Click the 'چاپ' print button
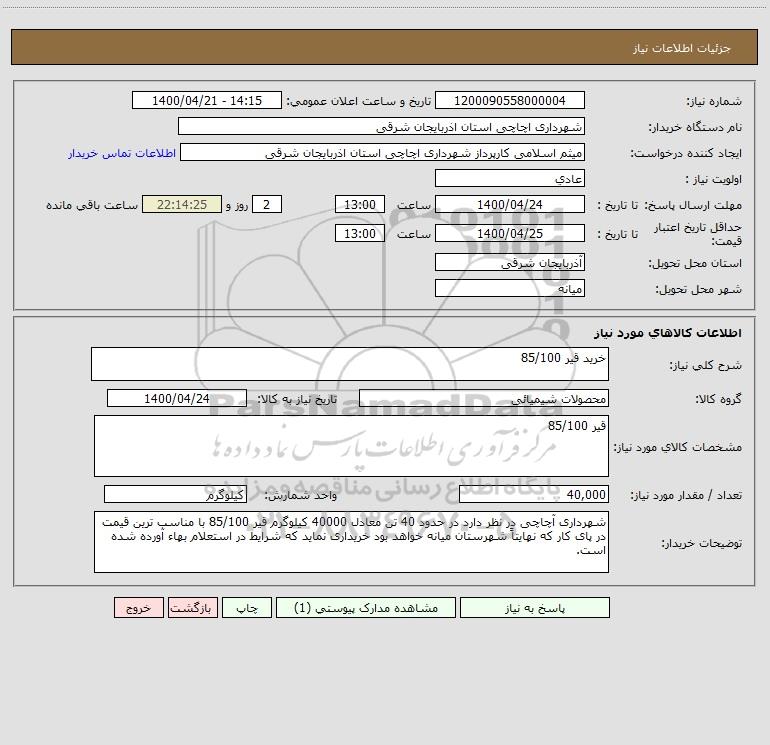This screenshot has height=745, width=770. [x=247, y=607]
